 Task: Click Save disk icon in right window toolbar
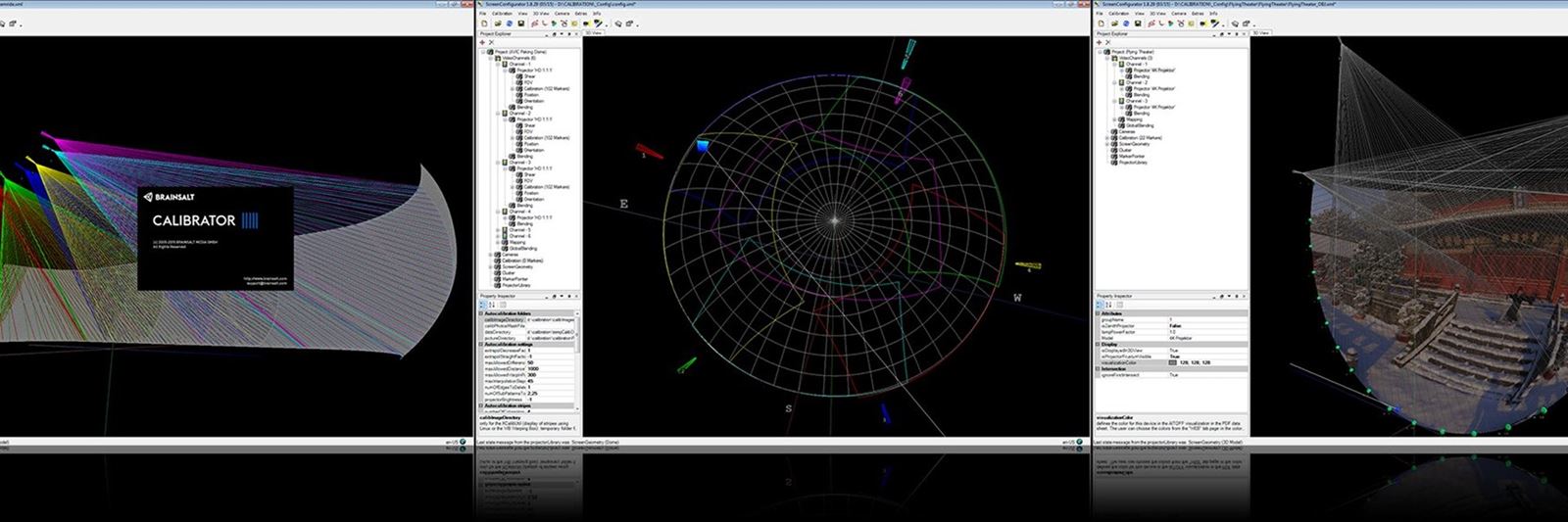1138,24
